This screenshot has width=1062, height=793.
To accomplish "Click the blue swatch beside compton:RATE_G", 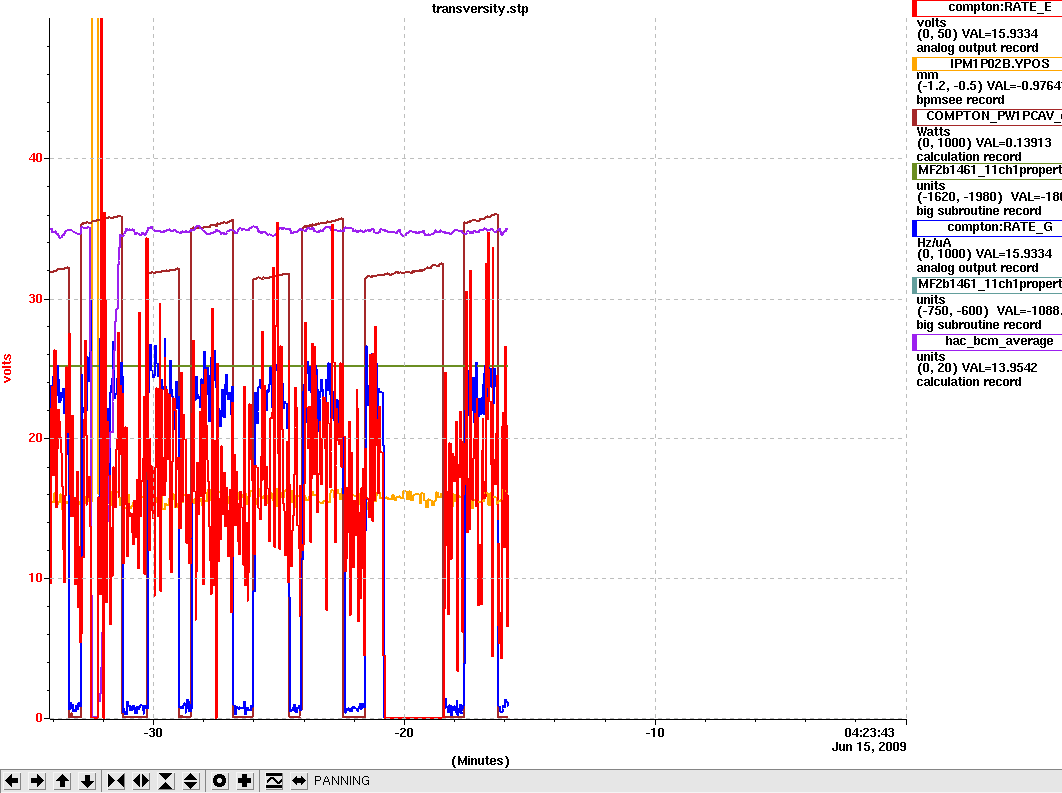I will (x=914, y=227).
